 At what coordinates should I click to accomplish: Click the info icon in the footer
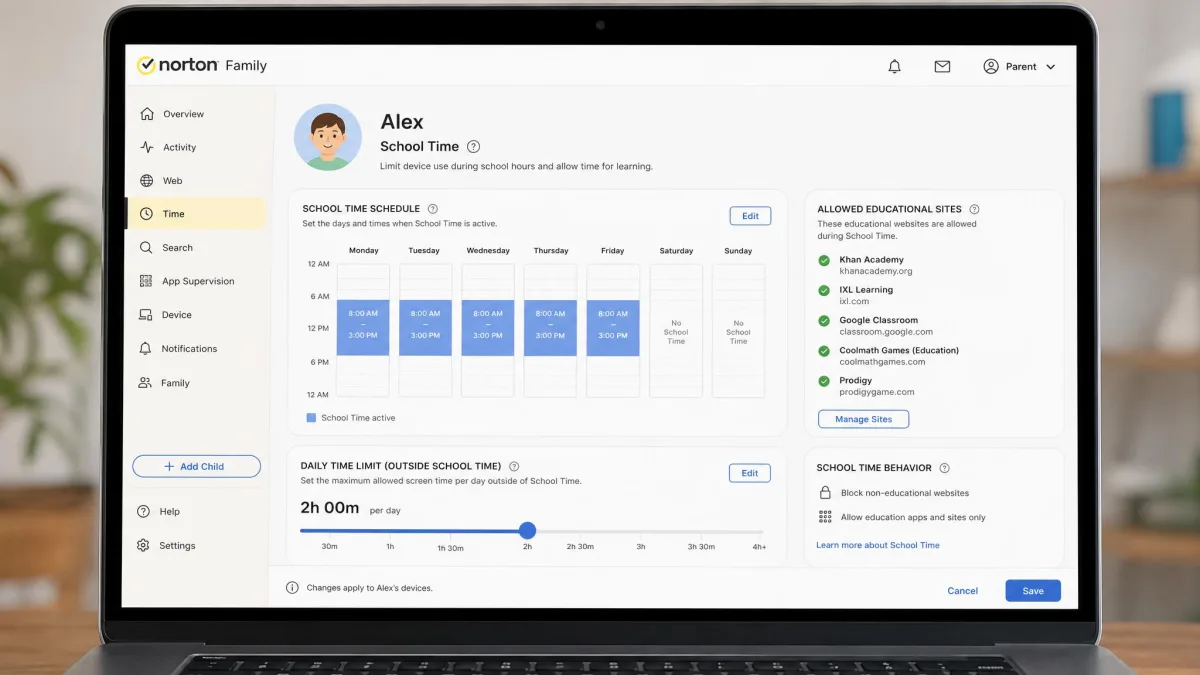[x=292, y=588]
